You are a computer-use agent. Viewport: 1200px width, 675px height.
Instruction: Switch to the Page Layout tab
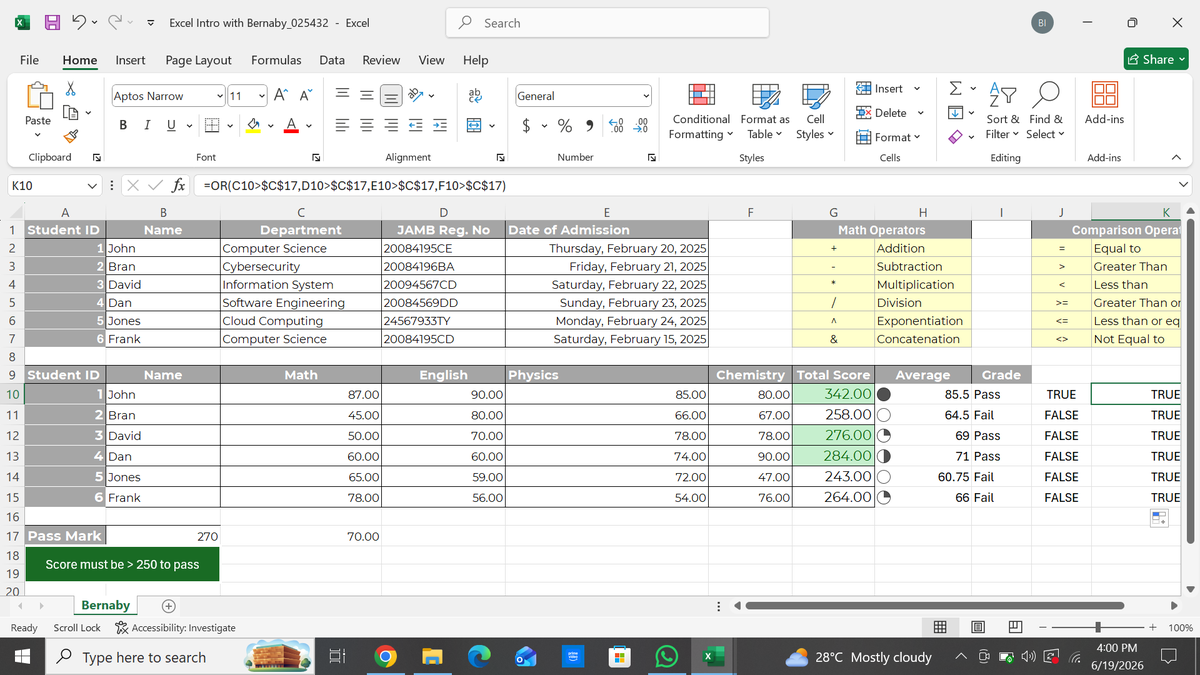point(198,60)
